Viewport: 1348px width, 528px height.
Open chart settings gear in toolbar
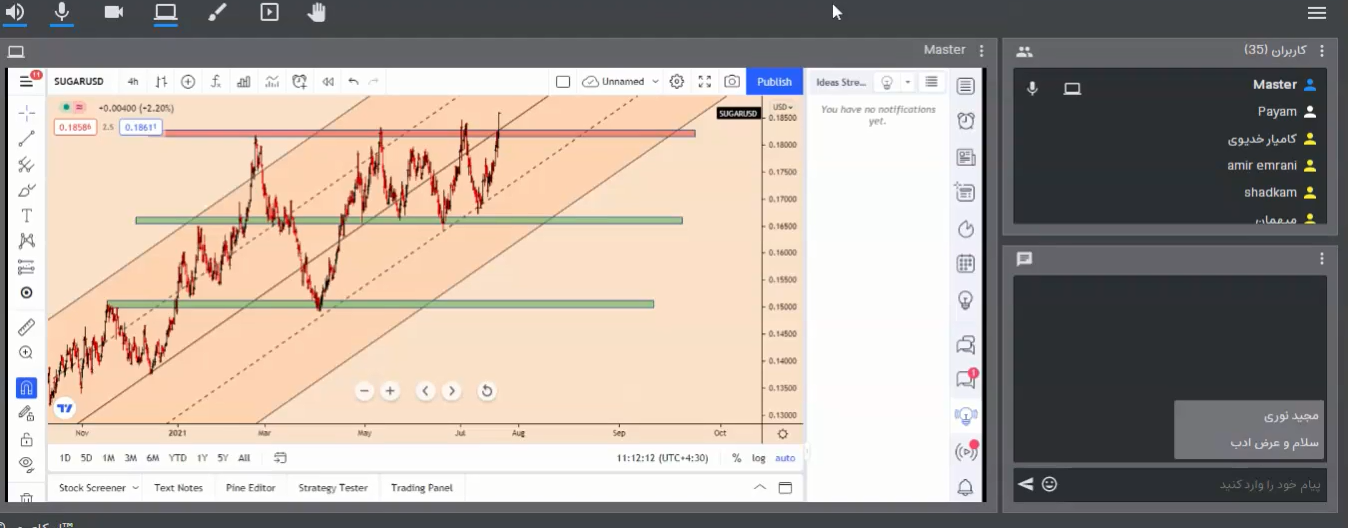[677, 82]
